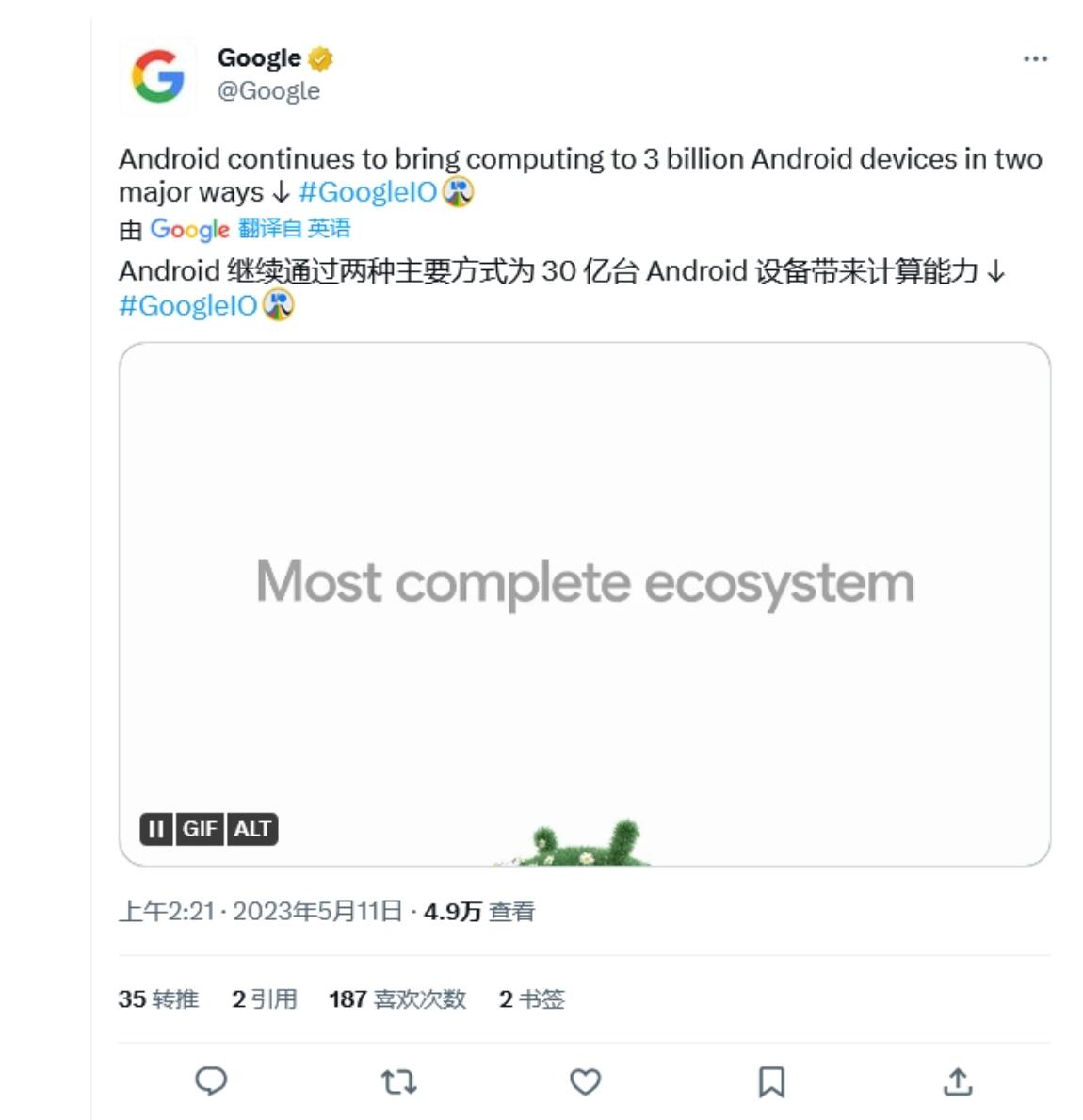
Task: Click the 4.9万 查看 view count
Action: coord(479,912)
